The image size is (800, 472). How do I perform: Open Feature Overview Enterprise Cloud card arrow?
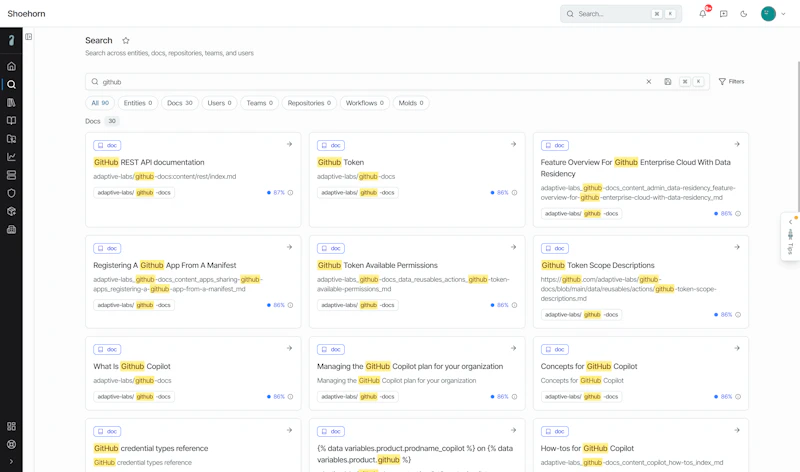tap(737, 144)
